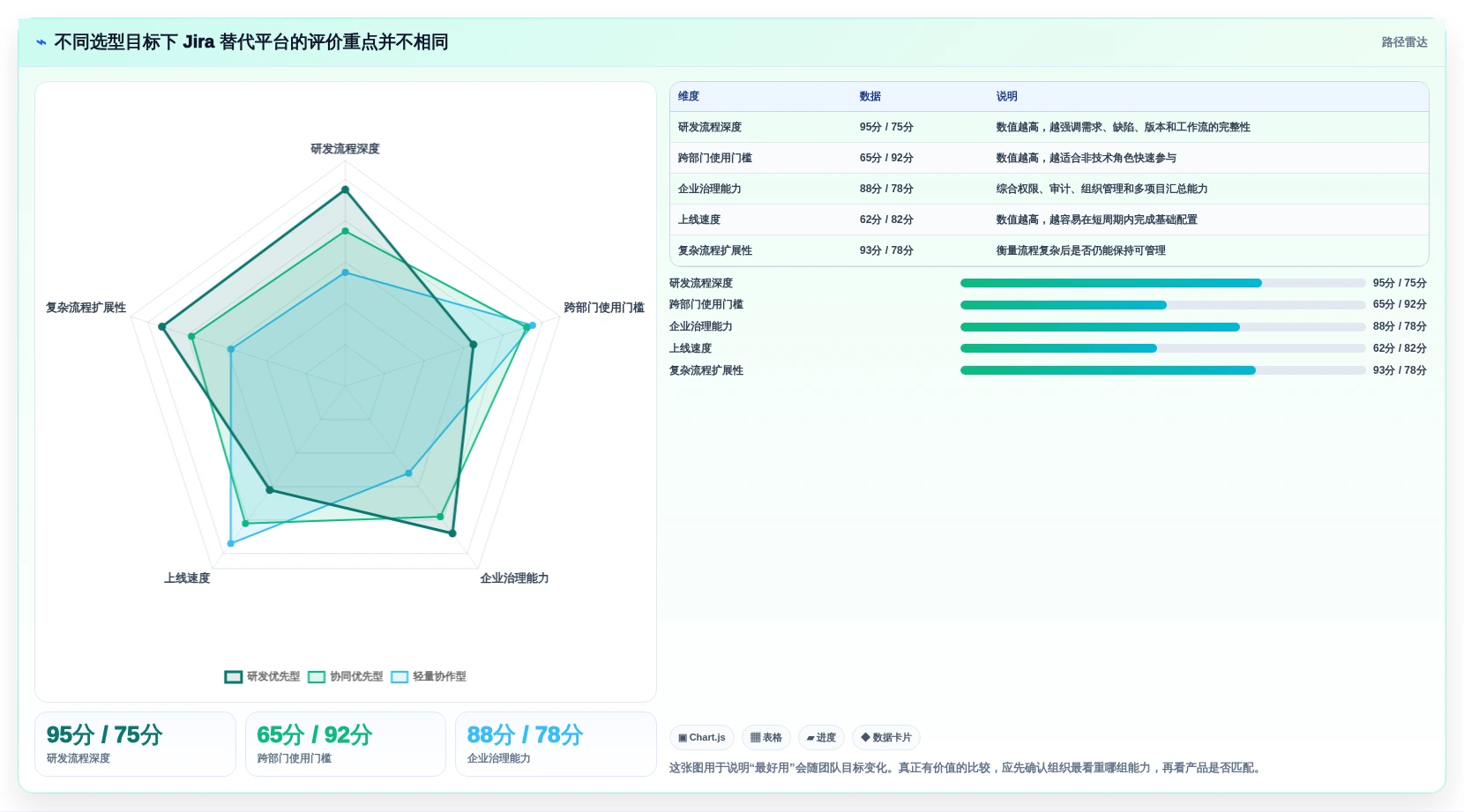Click radar axis label 企业治理能力
Viewport: 1464px width, 812px height.
[514, 578]
